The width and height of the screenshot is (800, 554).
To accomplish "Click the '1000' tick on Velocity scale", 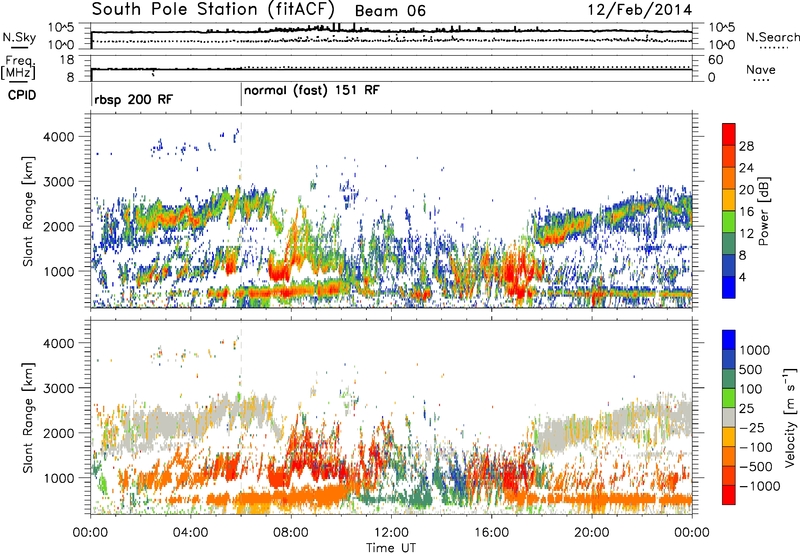I will (x=755, y=350).
